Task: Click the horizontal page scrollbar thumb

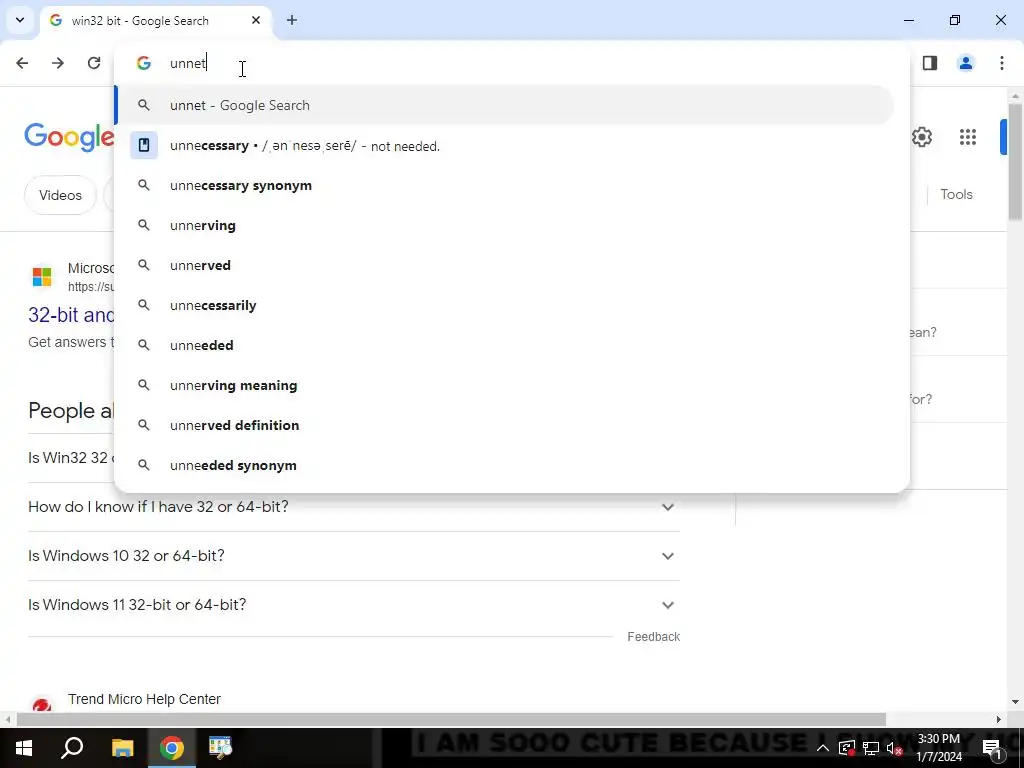Action: coord(451,719)
